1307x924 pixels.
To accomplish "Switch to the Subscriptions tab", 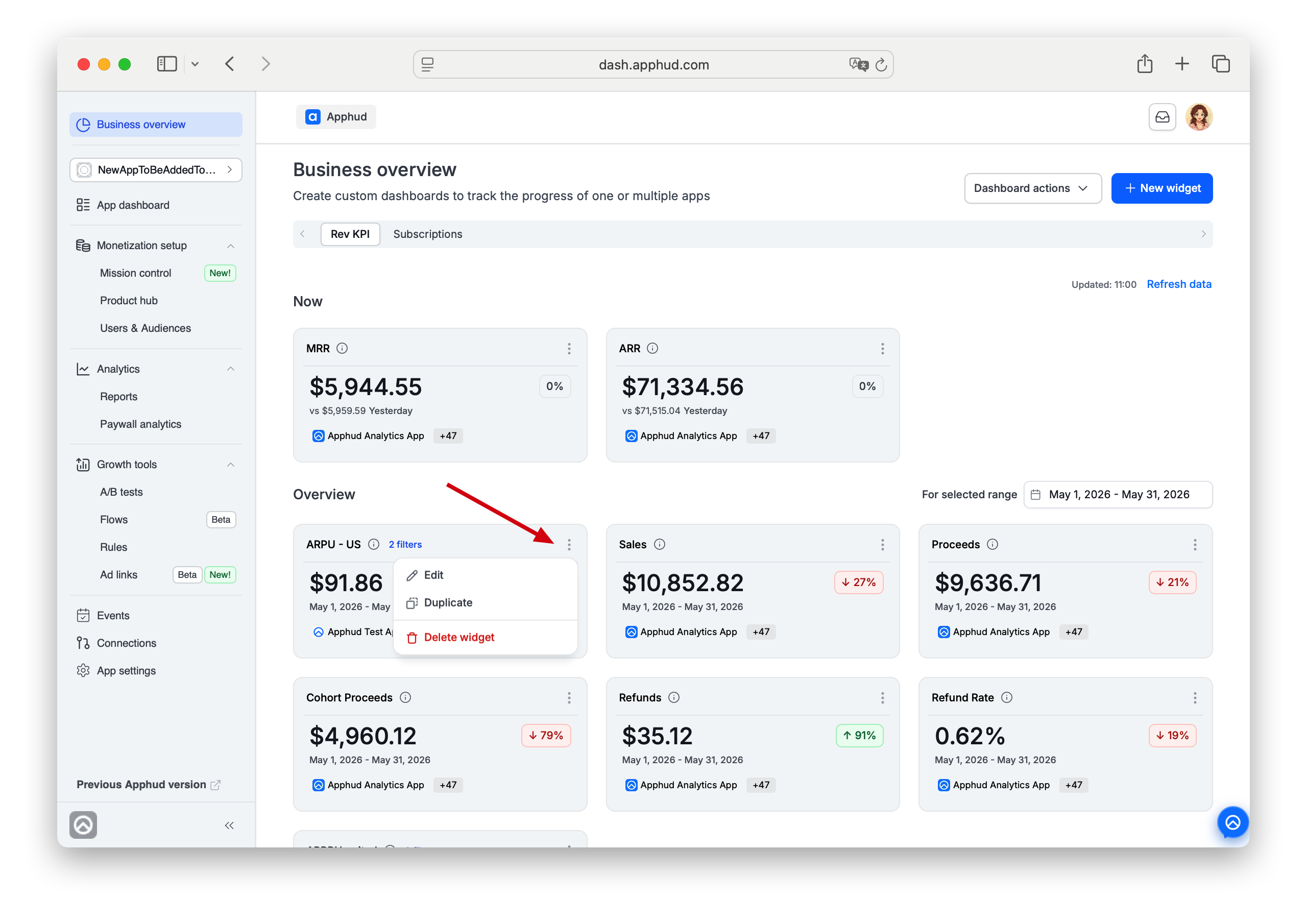I will [x=427, y=234].
